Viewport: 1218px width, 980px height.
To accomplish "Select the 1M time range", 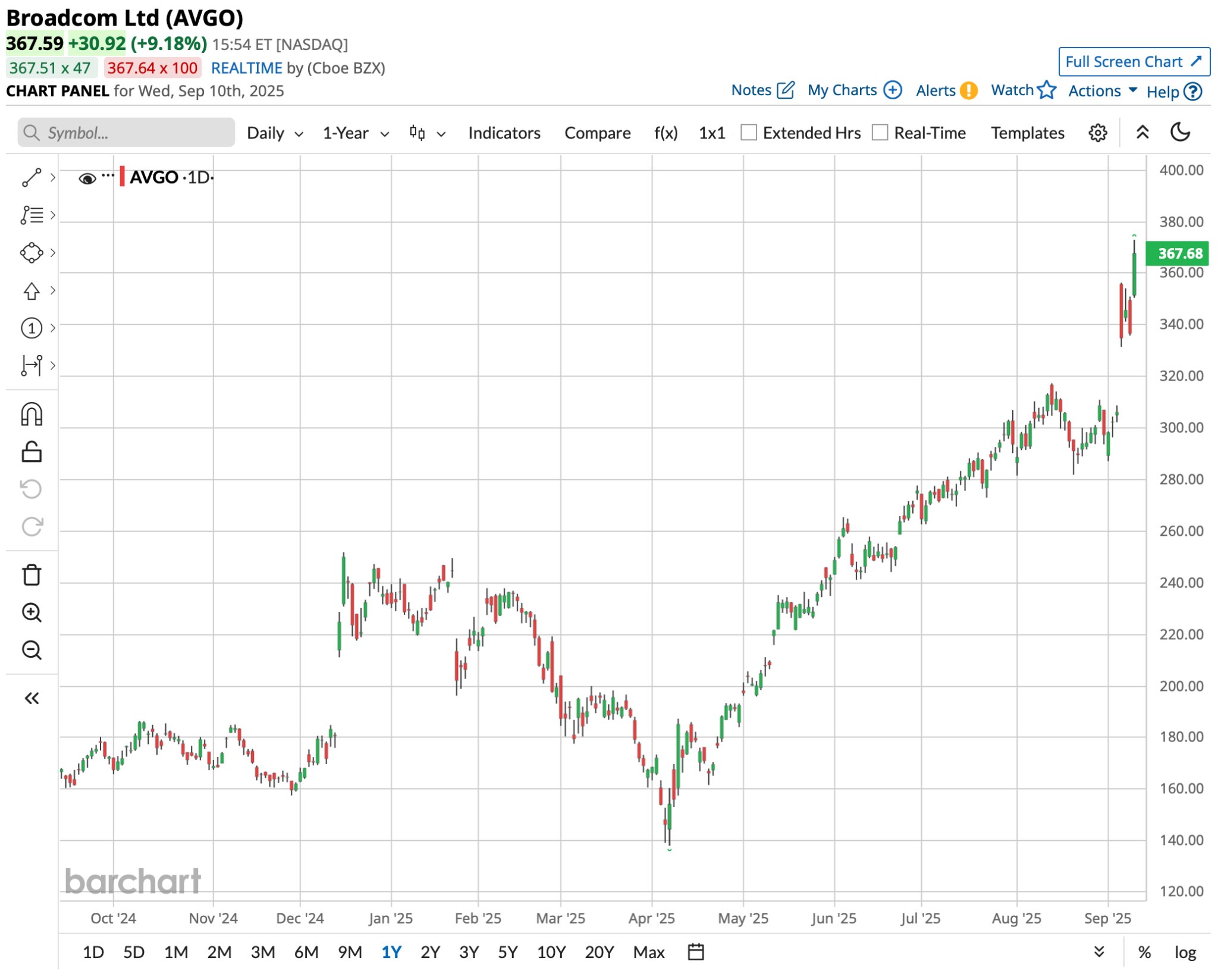I will (176, 952).
